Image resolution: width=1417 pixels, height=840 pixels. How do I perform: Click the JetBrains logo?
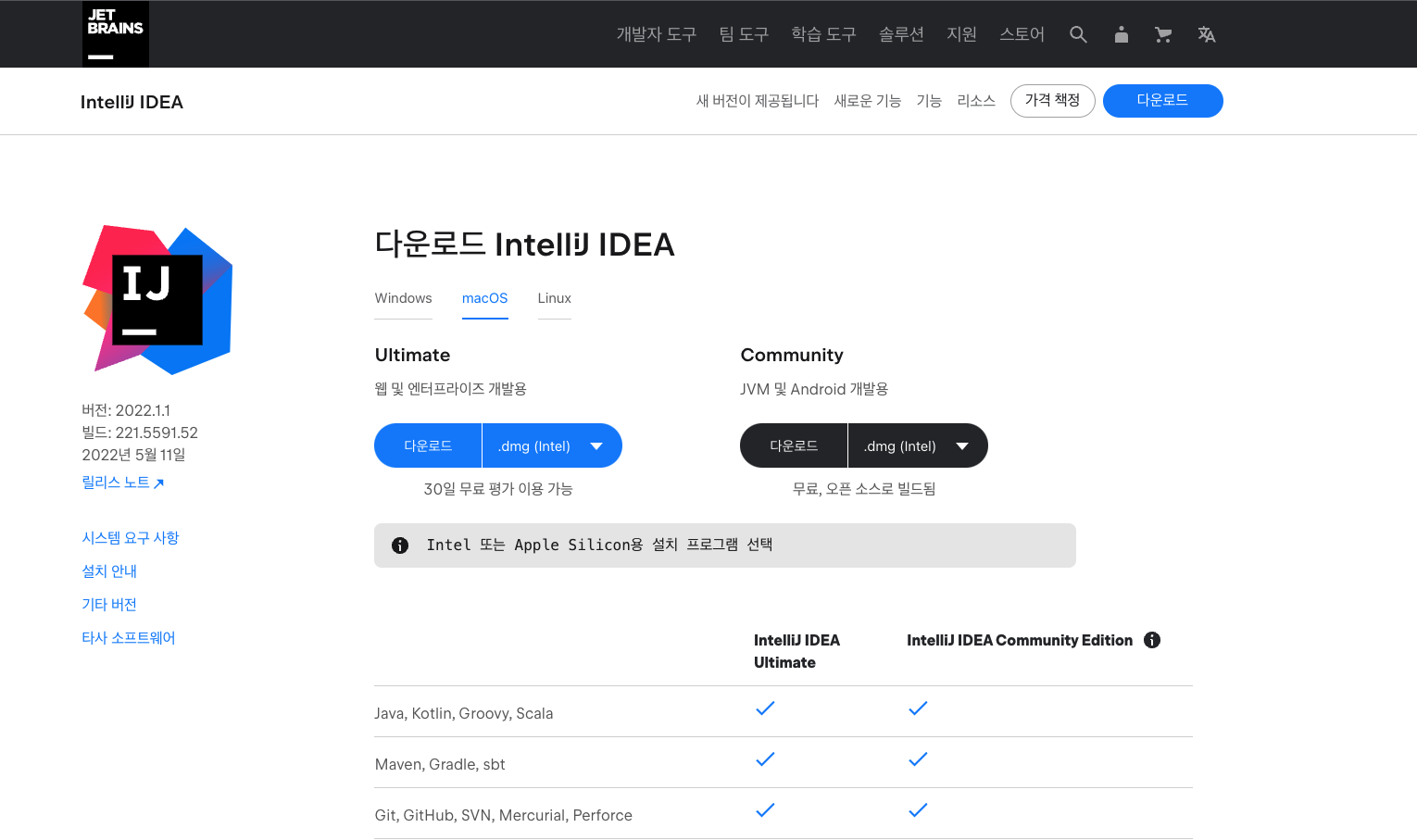116,34
